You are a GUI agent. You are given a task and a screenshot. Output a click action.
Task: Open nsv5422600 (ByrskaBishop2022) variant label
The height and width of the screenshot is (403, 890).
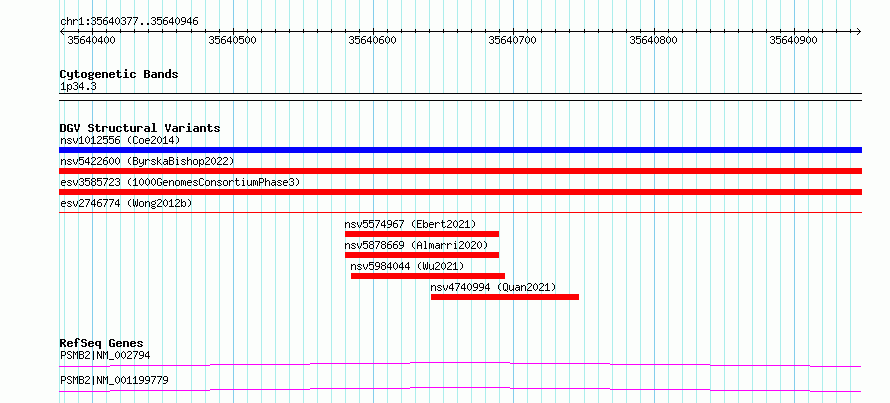point(146,161)
